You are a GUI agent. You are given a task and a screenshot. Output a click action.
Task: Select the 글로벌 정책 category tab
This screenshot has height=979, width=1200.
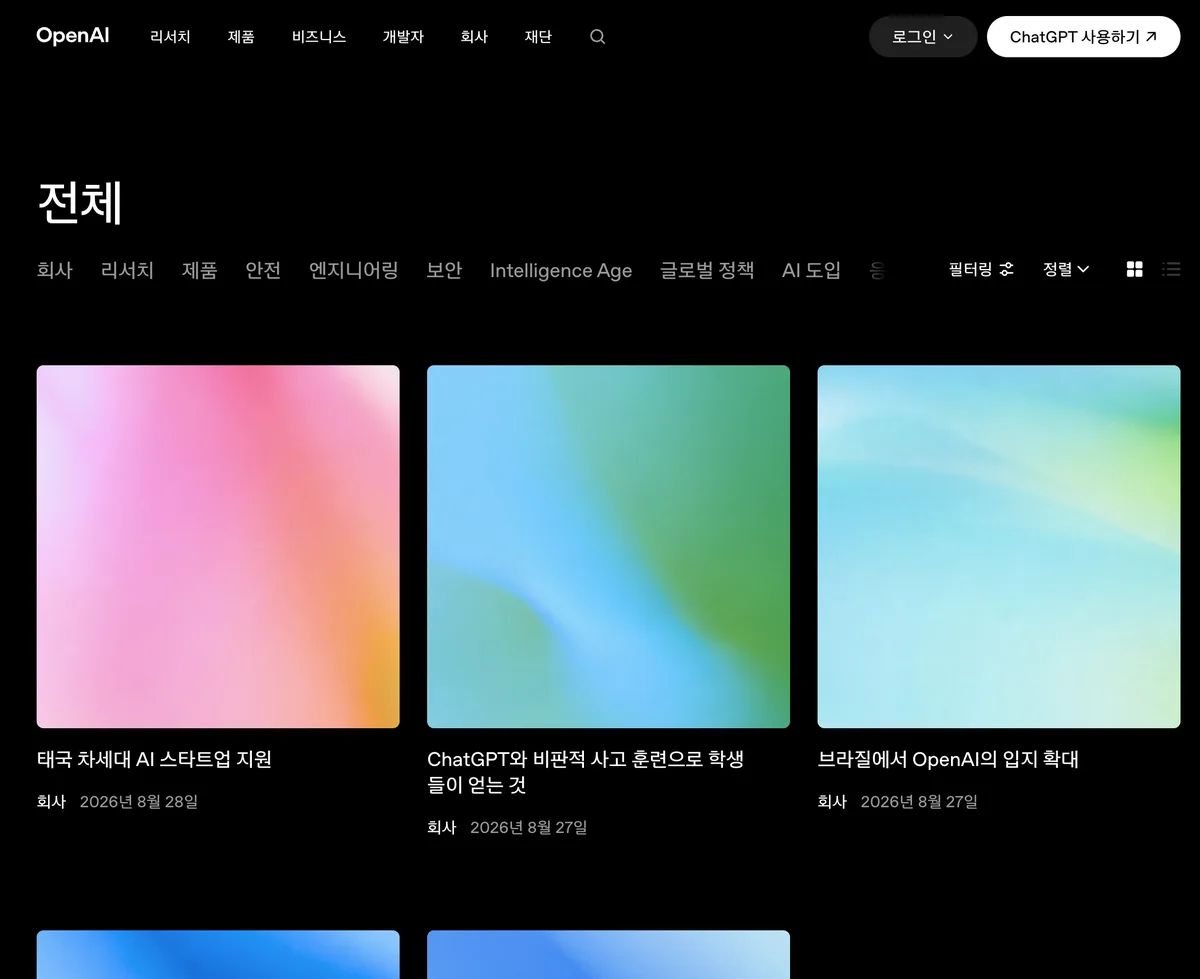[707, 270]
